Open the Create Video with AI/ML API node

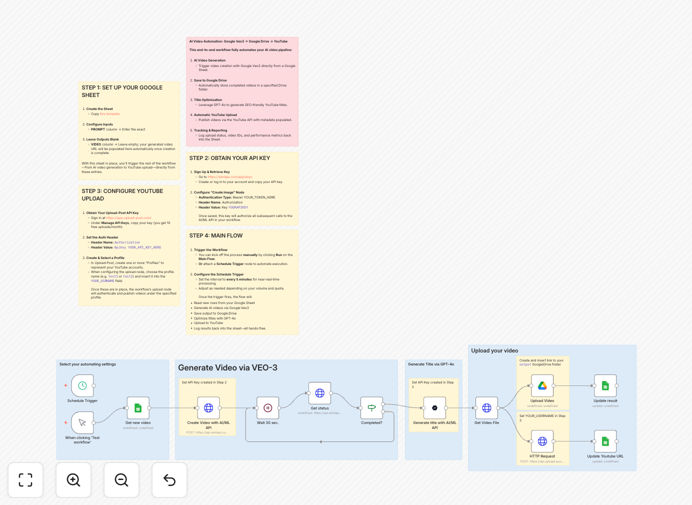pyautogui.click(x=208, y=408)
